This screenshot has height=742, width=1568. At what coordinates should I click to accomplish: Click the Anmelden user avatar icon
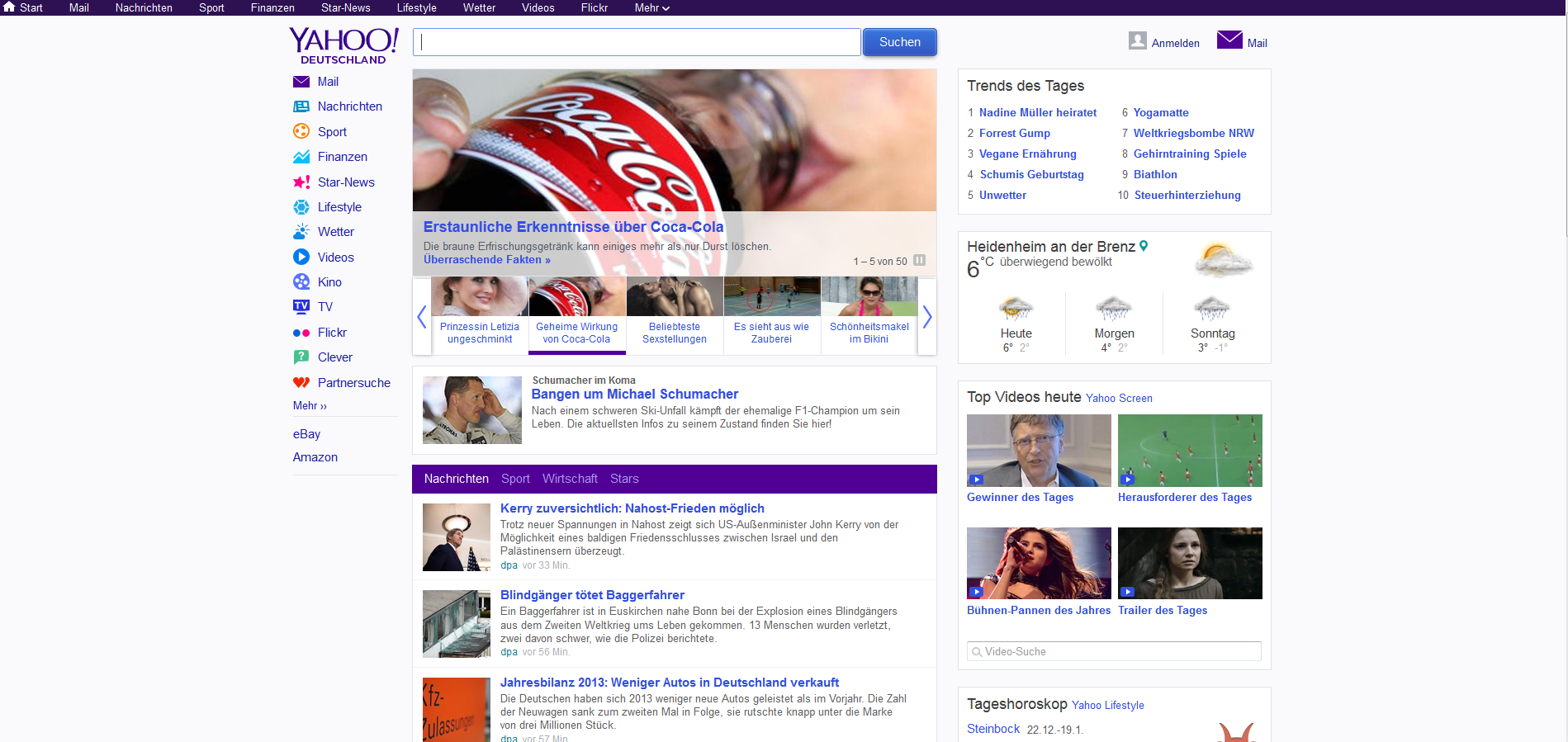[x=1137, y=41]
